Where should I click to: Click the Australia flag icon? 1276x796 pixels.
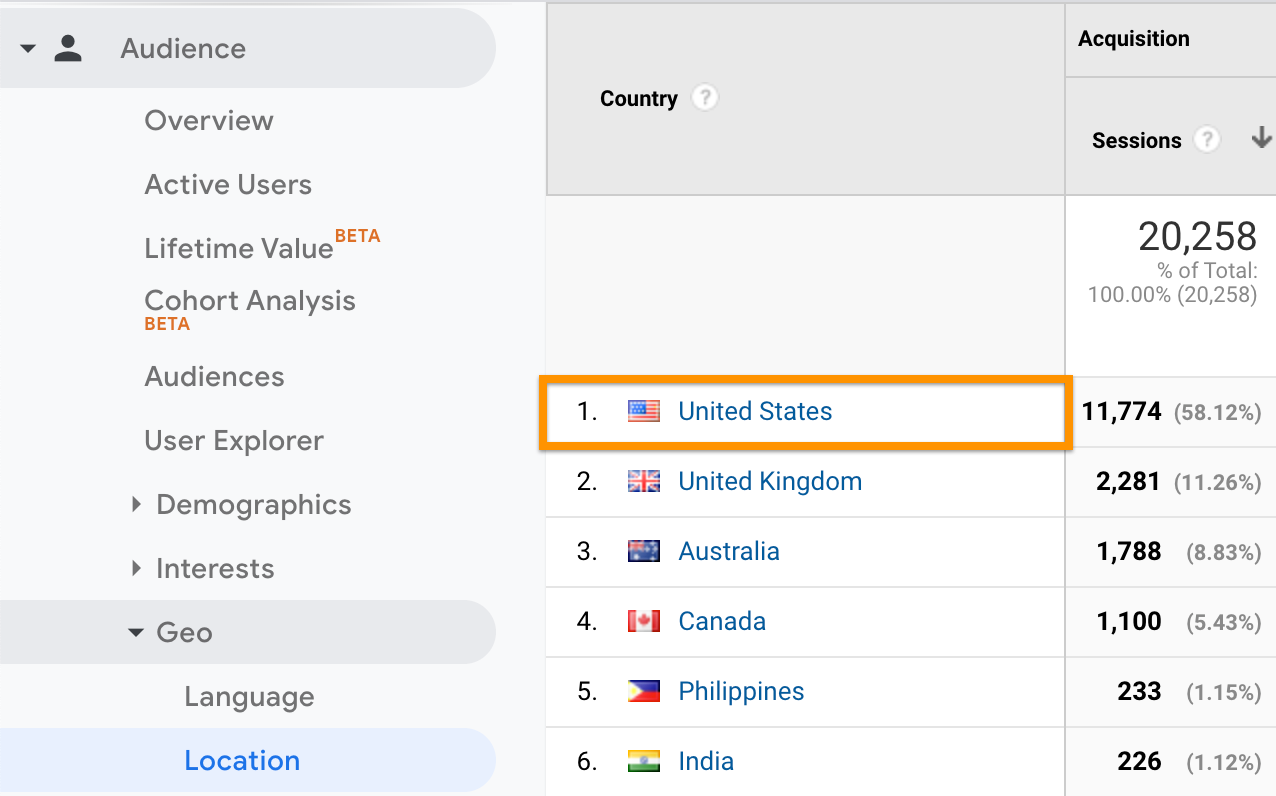(643, 551)
